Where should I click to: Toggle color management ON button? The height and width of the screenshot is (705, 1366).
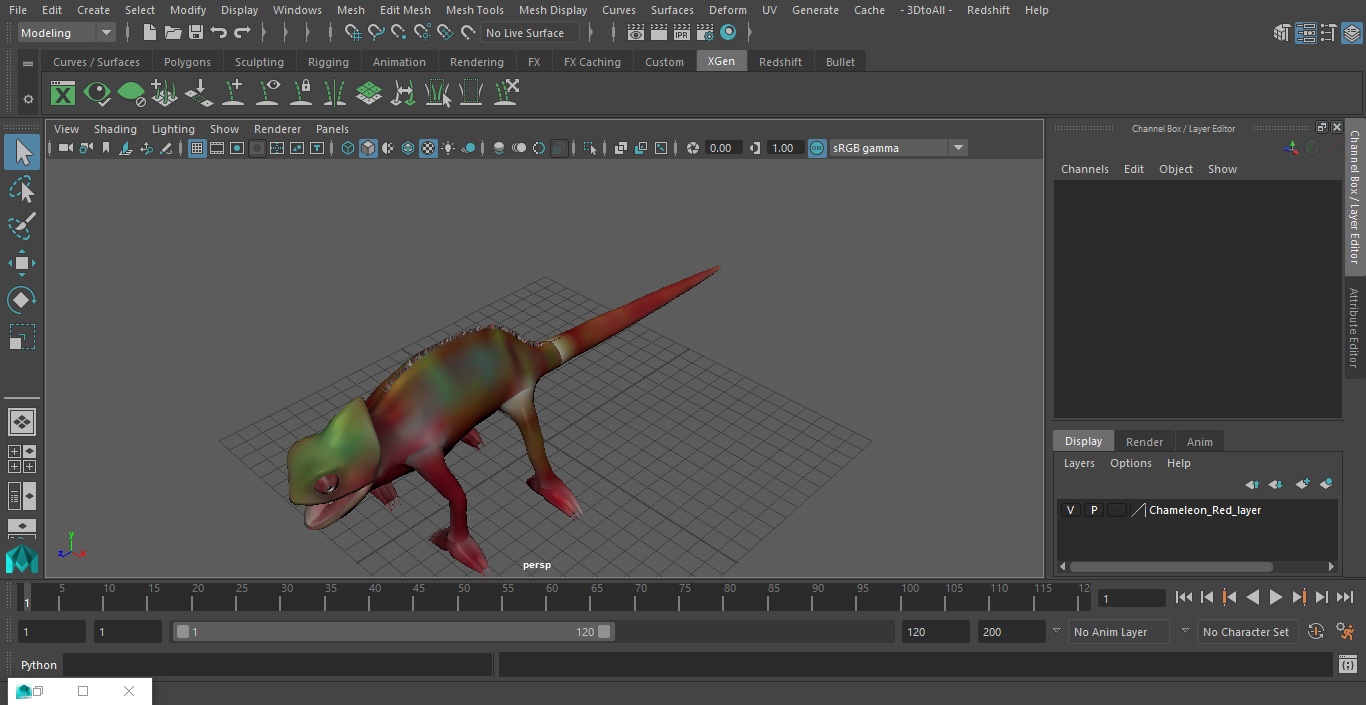tap(817, 148)
